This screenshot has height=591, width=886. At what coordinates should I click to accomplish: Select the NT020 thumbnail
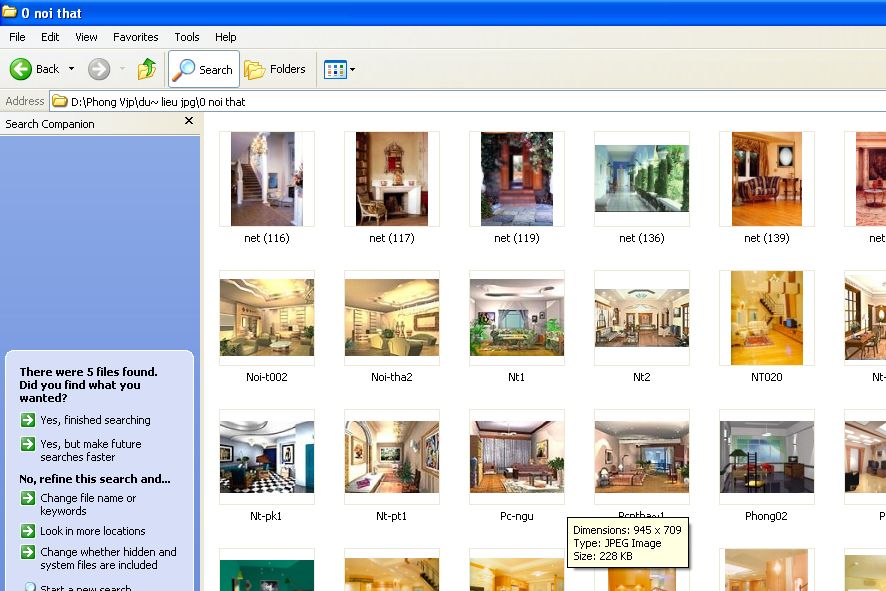pyautogui.click(x=767, y=318)
